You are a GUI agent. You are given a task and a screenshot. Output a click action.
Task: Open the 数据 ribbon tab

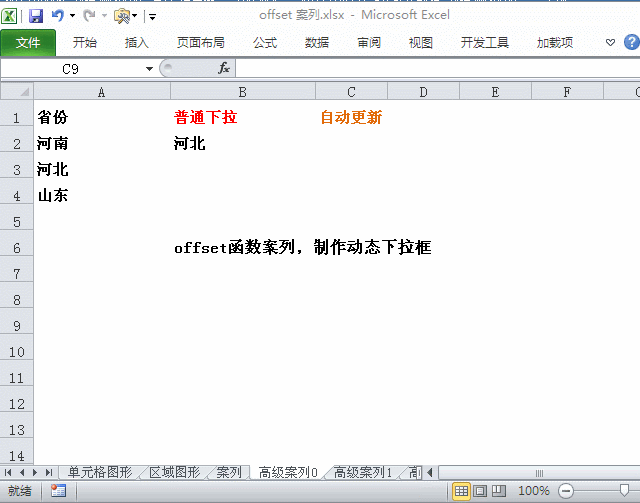[x=317, y=42]
